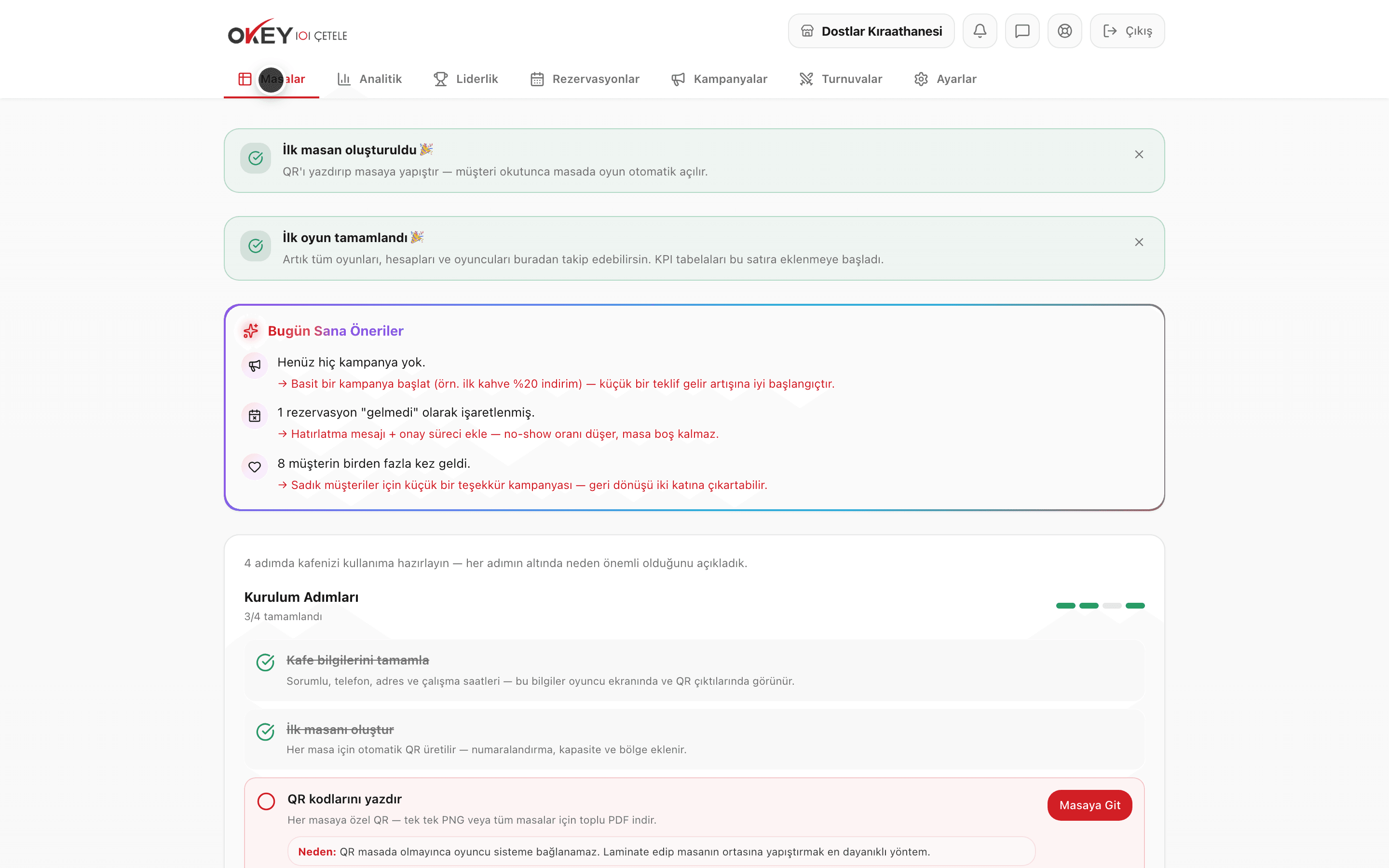
Task: Dismiss the İlk oyun tamamlandı banner
Action: (1139, 242)
